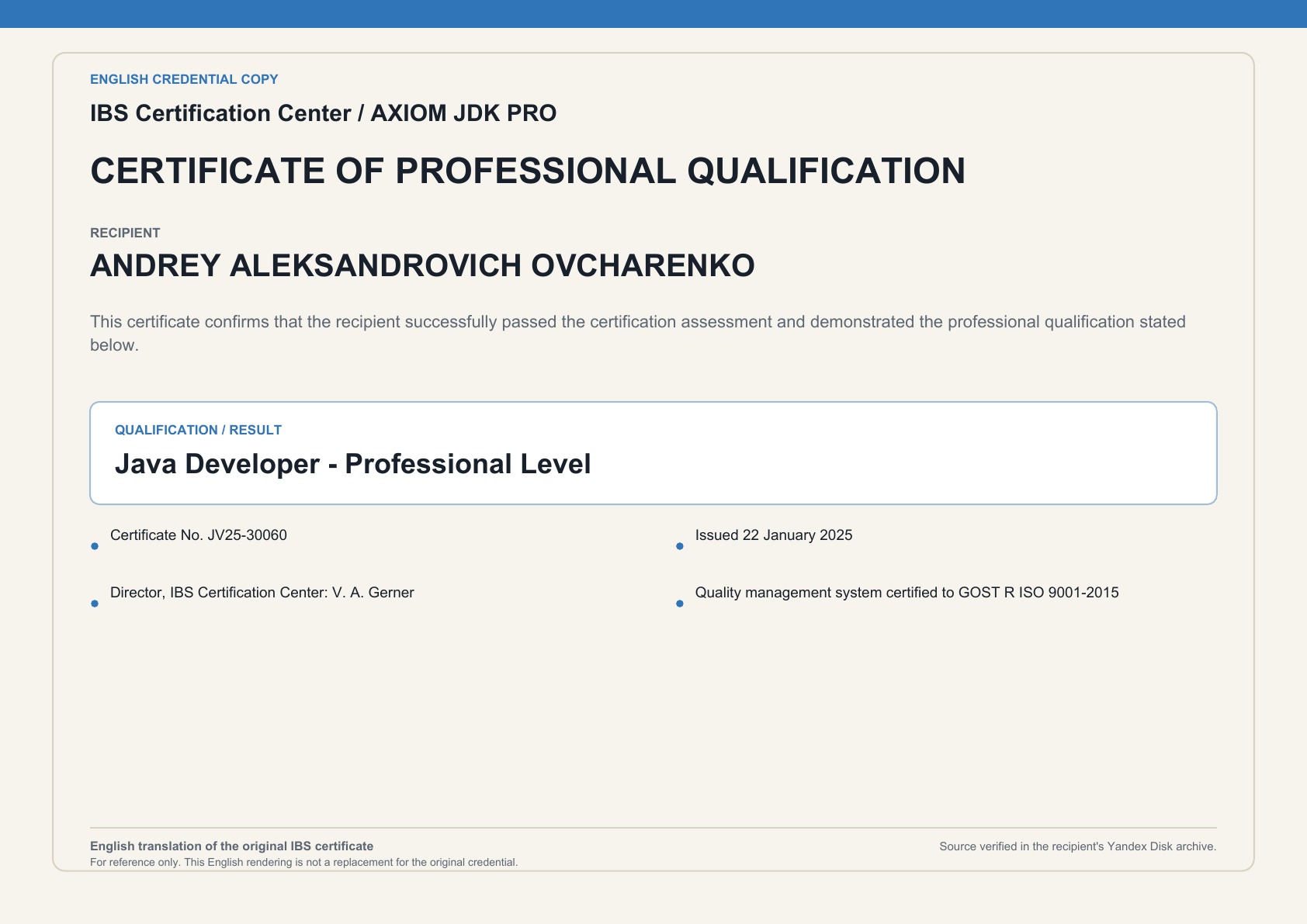Click the 'For reference only' disclaimer line
This screenshot has width=1307, height=924.
[x=303, y=862]
